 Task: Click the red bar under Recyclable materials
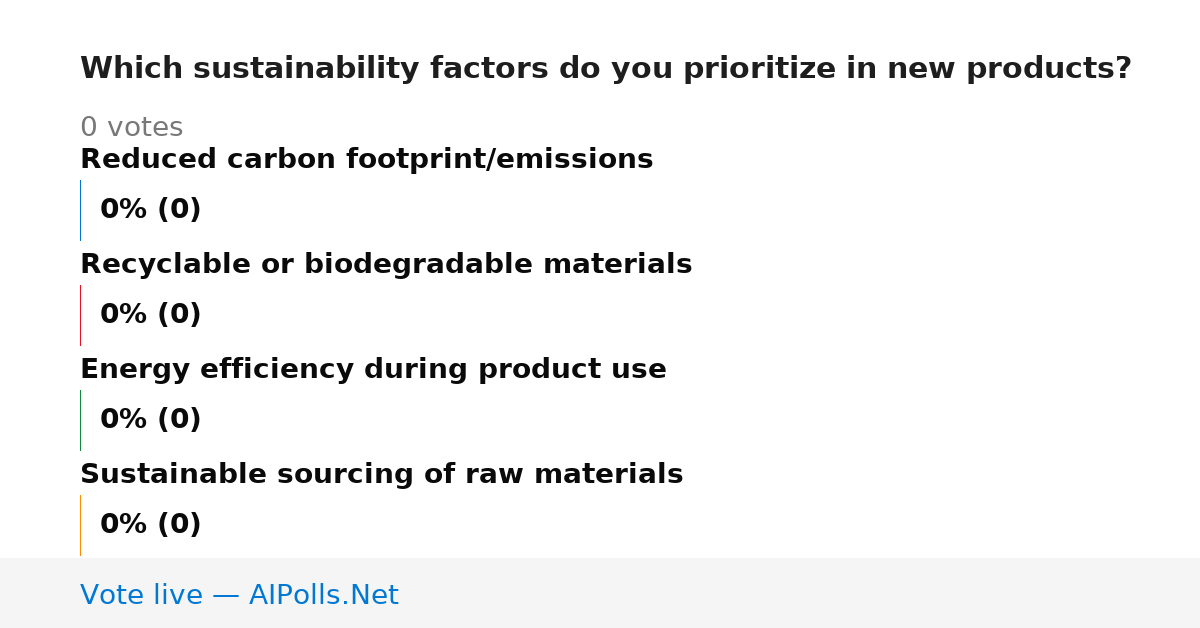click(80, 315)
